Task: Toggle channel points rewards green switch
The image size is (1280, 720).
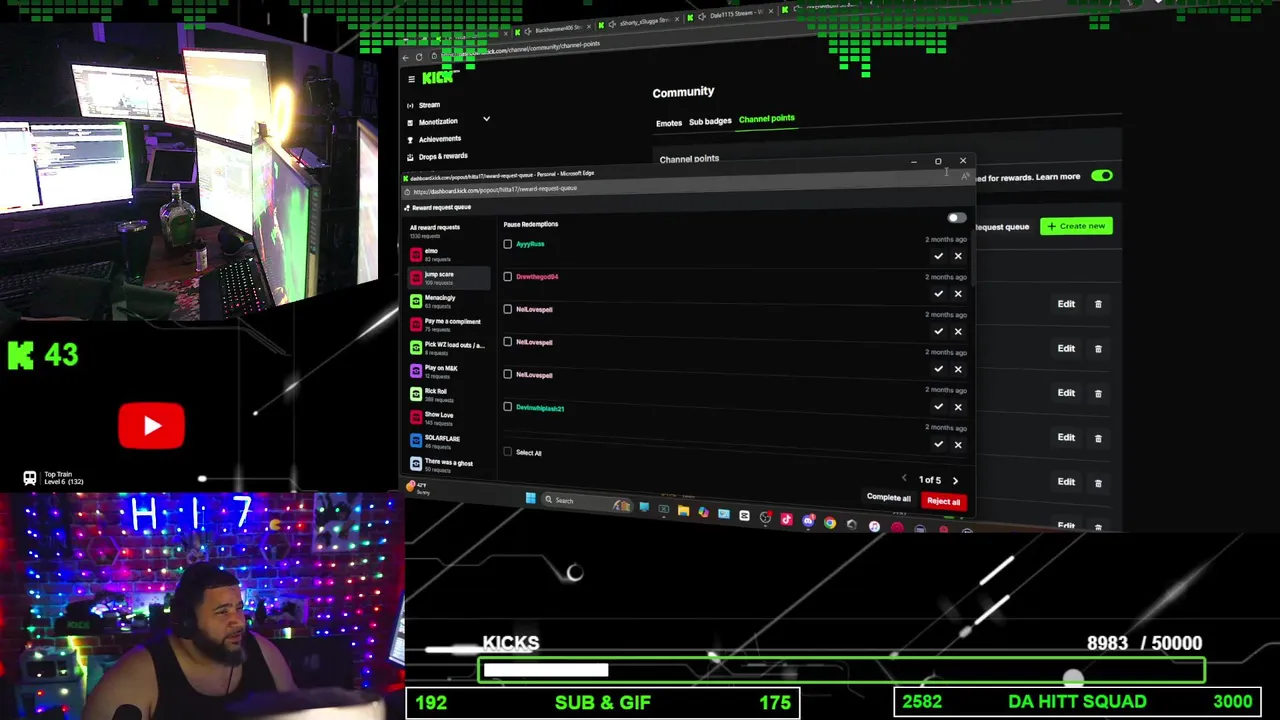Action: coord(1101,176)
